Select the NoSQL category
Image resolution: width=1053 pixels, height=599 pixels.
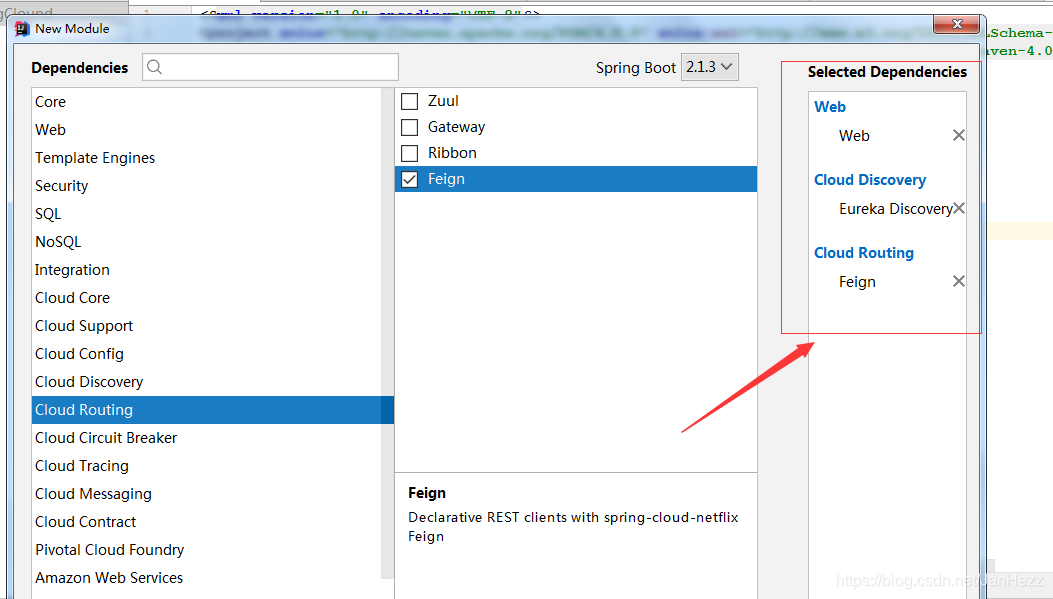(206, 242)
